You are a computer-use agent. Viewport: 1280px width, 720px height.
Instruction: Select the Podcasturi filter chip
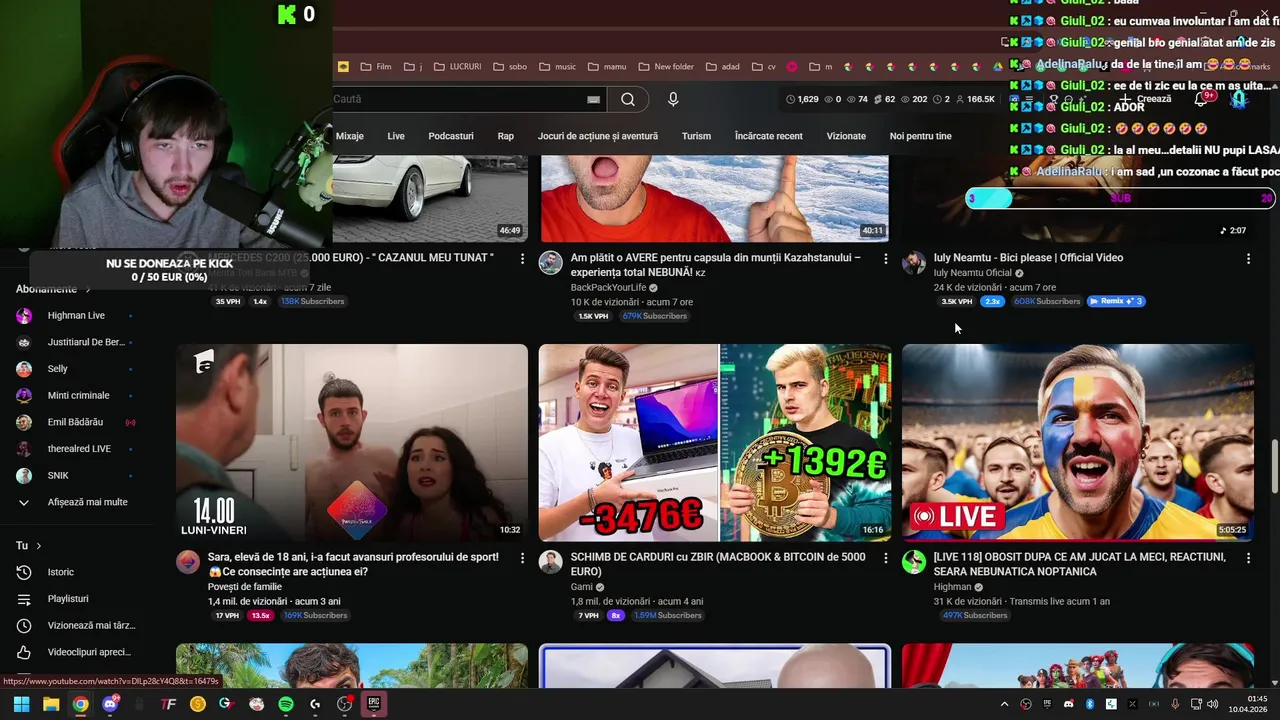[451, 136]
